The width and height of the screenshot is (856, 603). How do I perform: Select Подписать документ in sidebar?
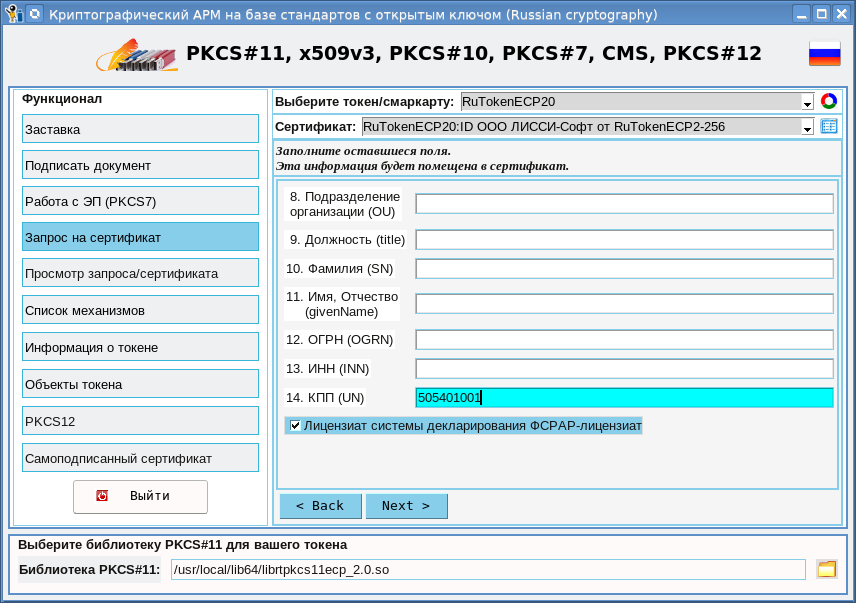tap(140, 165)
